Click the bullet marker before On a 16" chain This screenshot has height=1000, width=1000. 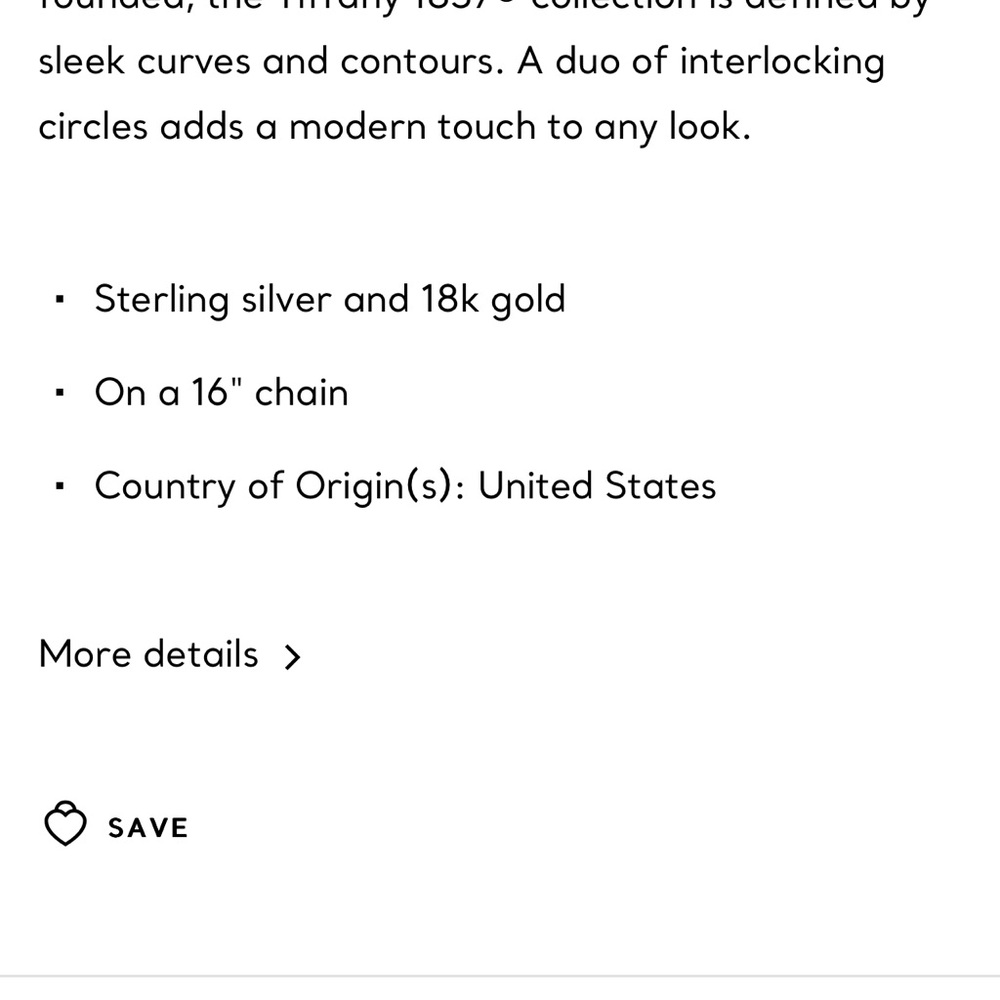(60, 392)
